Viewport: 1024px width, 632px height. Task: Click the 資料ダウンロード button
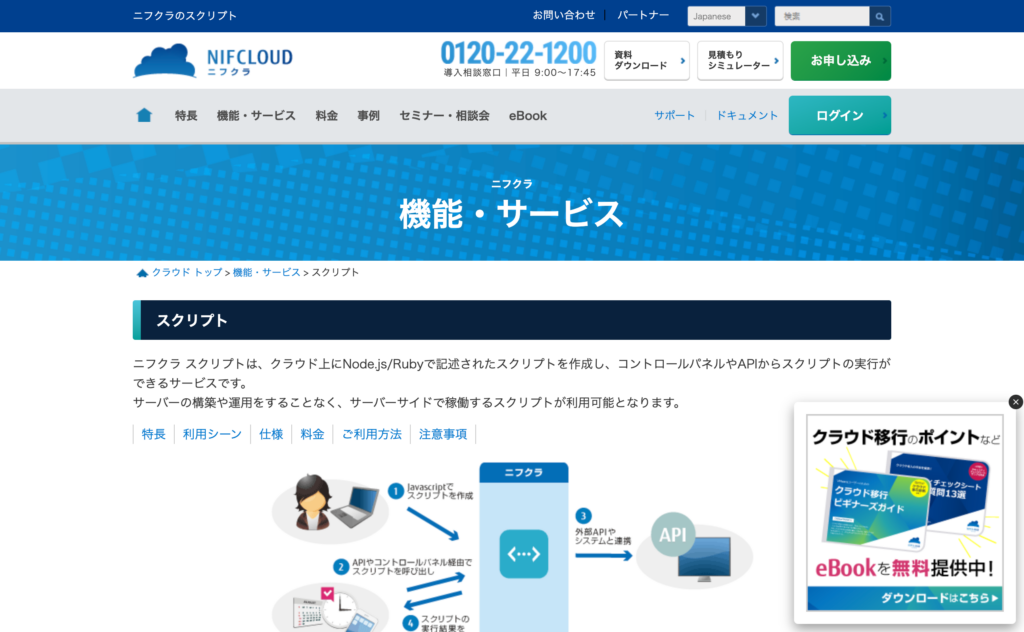(646, 60)
